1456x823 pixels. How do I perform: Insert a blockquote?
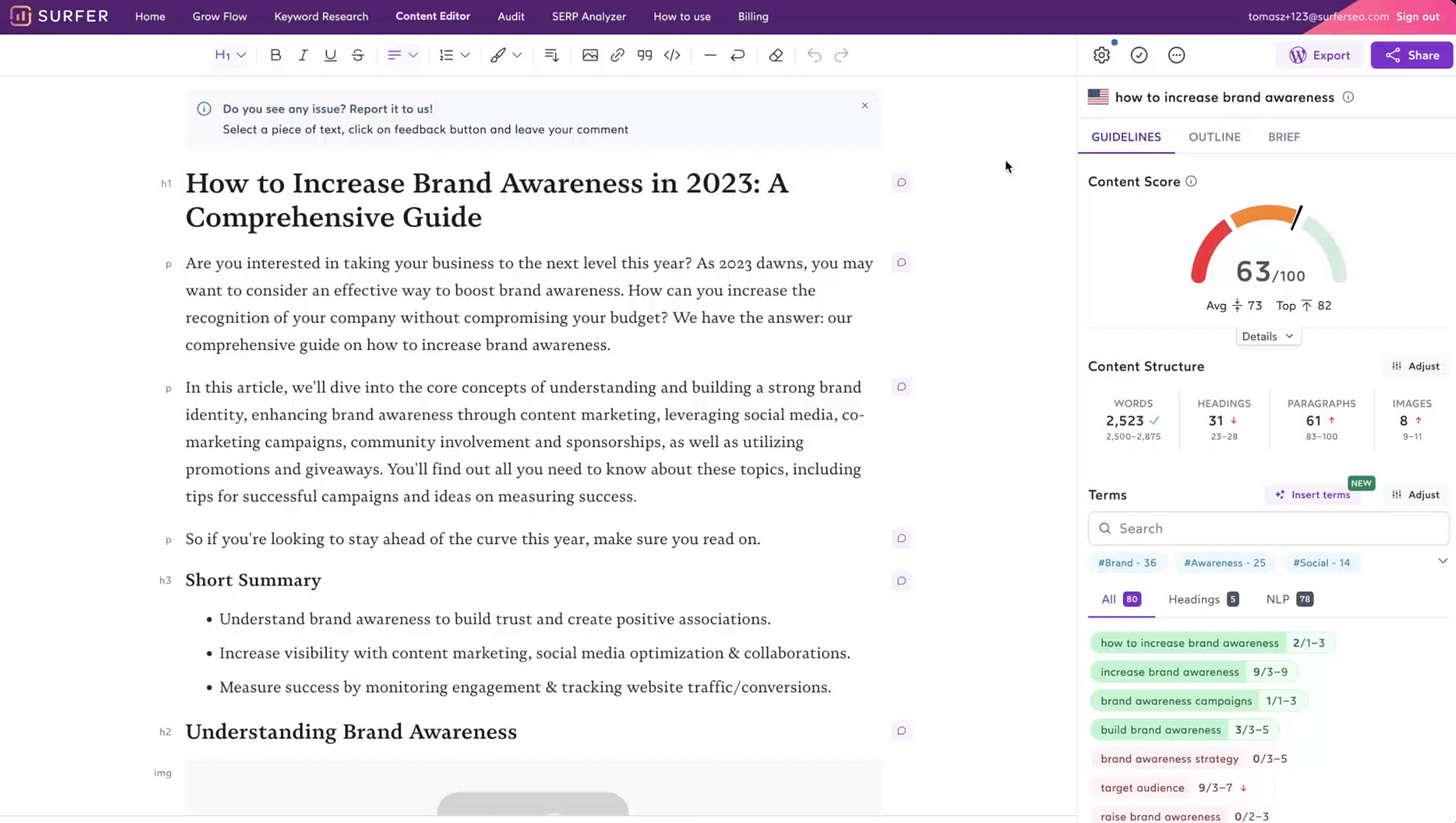644,55
